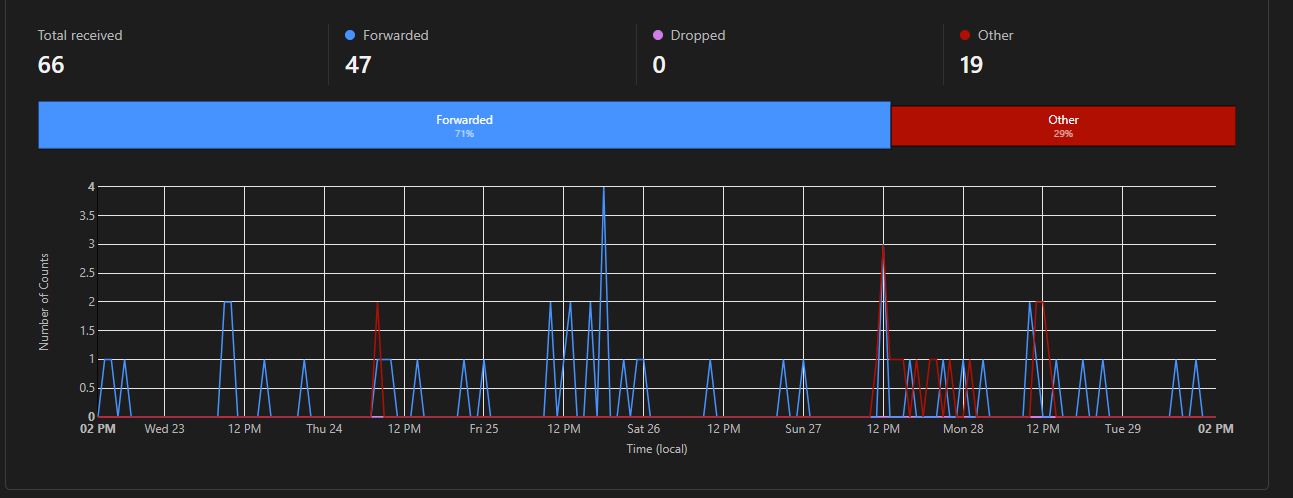The width and height of the screenshot is (1293, 498).
Task: Click the Total received label
Action: [x=80, y=35]
